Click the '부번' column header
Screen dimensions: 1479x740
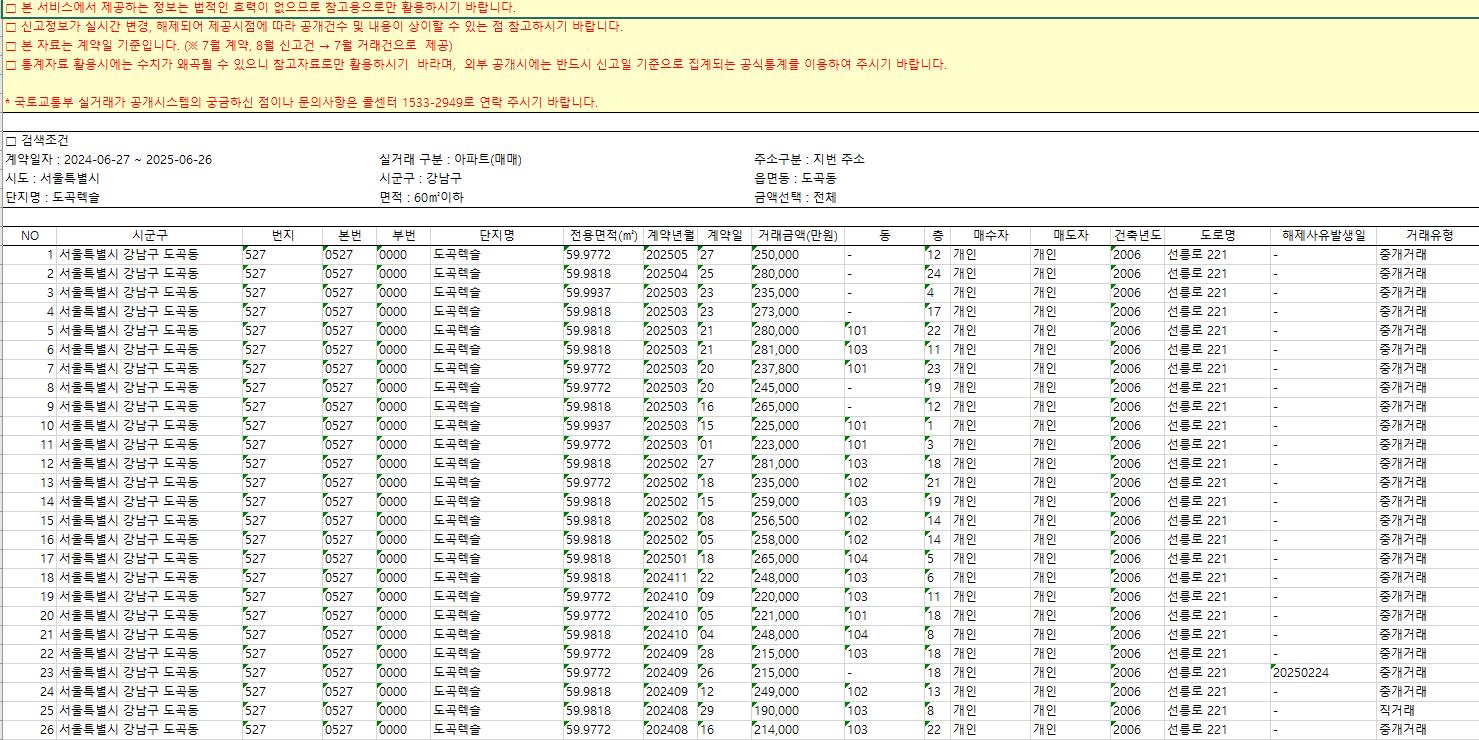point(403,236)
